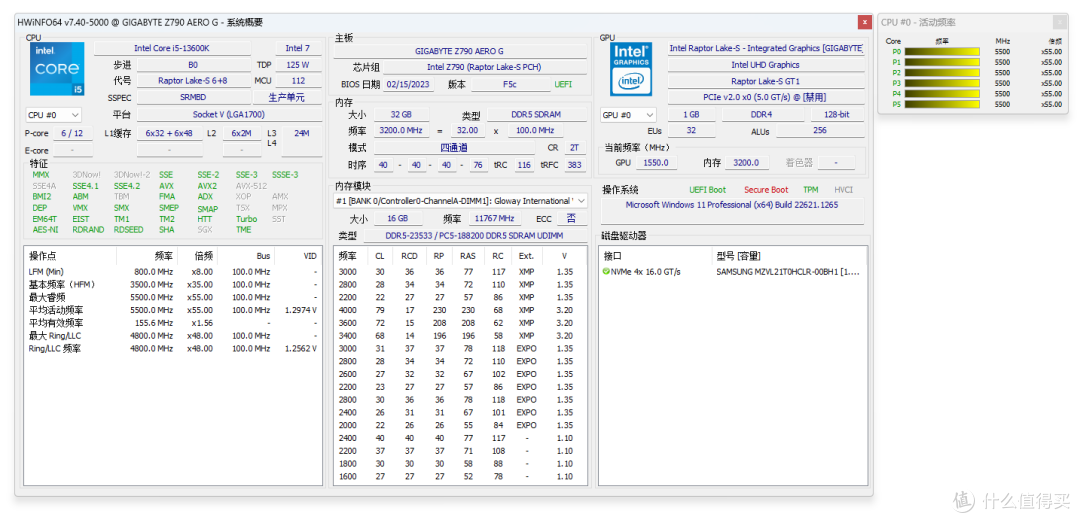Click the VID column header
Viewport: 1080px width, 523px height.
pyautogui.click(x=298, y=256)
